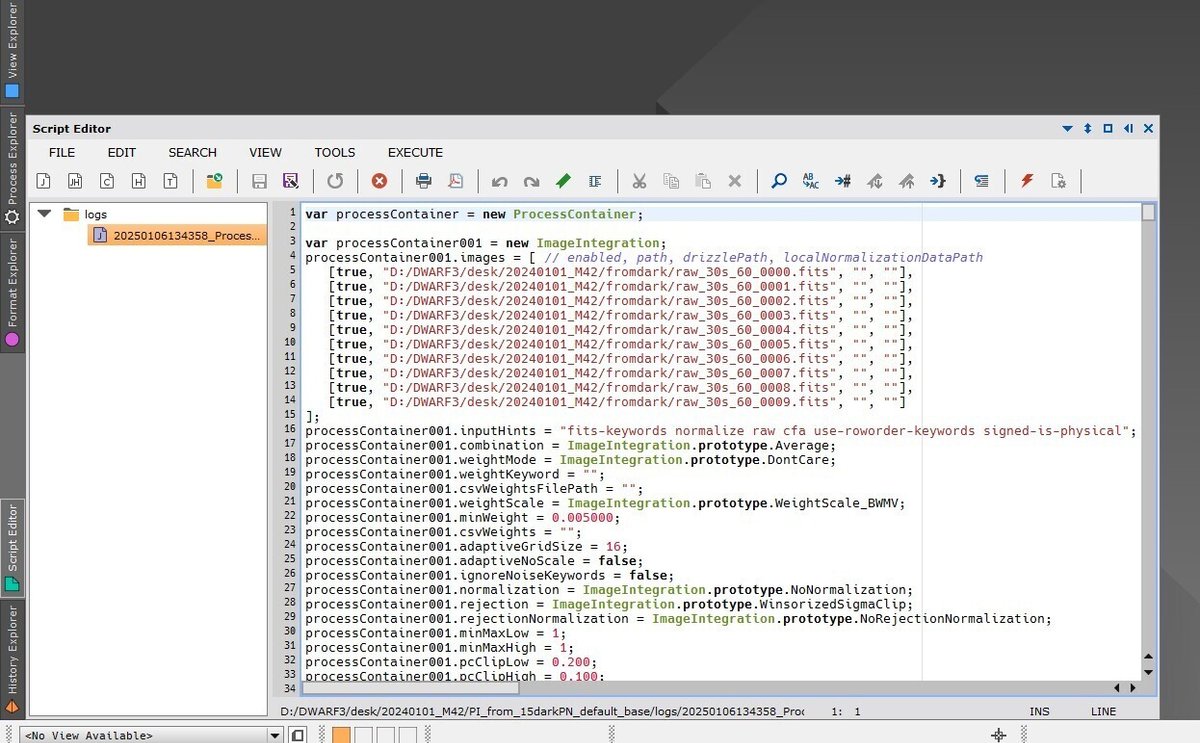The width and height of the screenshot is (1200, 743).
Task: Print the current script
Action: pyautogui.click(x=423, y=181)
